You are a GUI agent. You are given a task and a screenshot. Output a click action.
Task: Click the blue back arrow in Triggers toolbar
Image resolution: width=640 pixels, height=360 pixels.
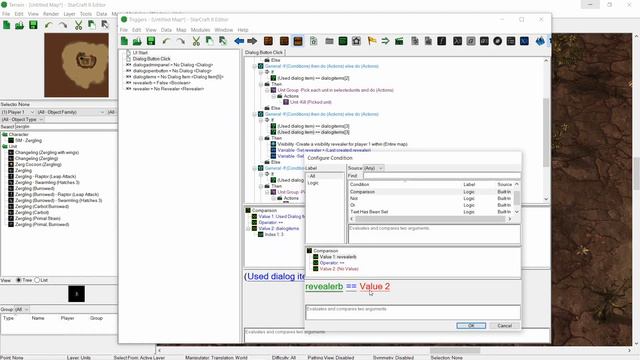click(239, 41)
